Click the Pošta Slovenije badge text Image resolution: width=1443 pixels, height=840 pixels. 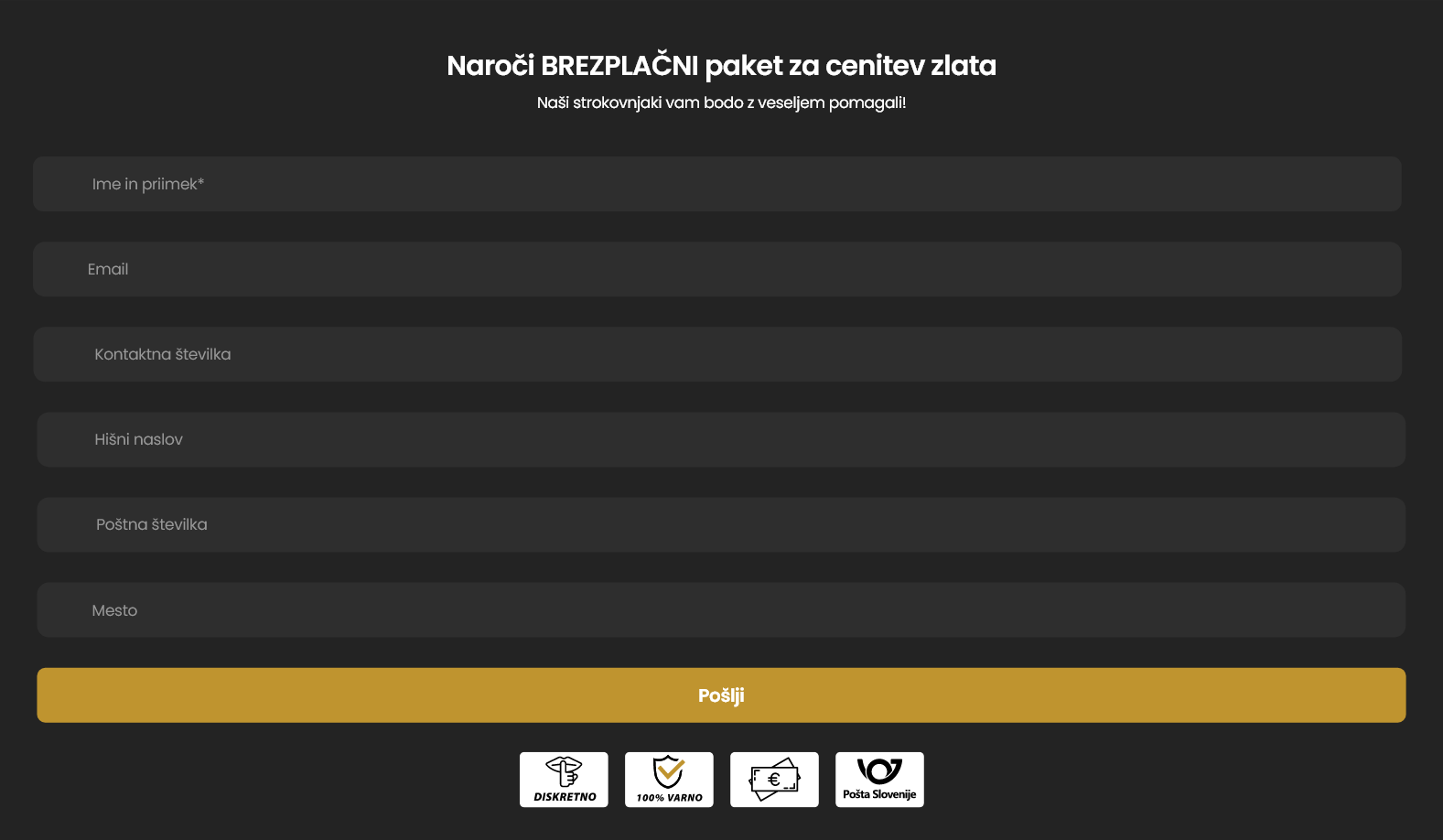(879, 794)
